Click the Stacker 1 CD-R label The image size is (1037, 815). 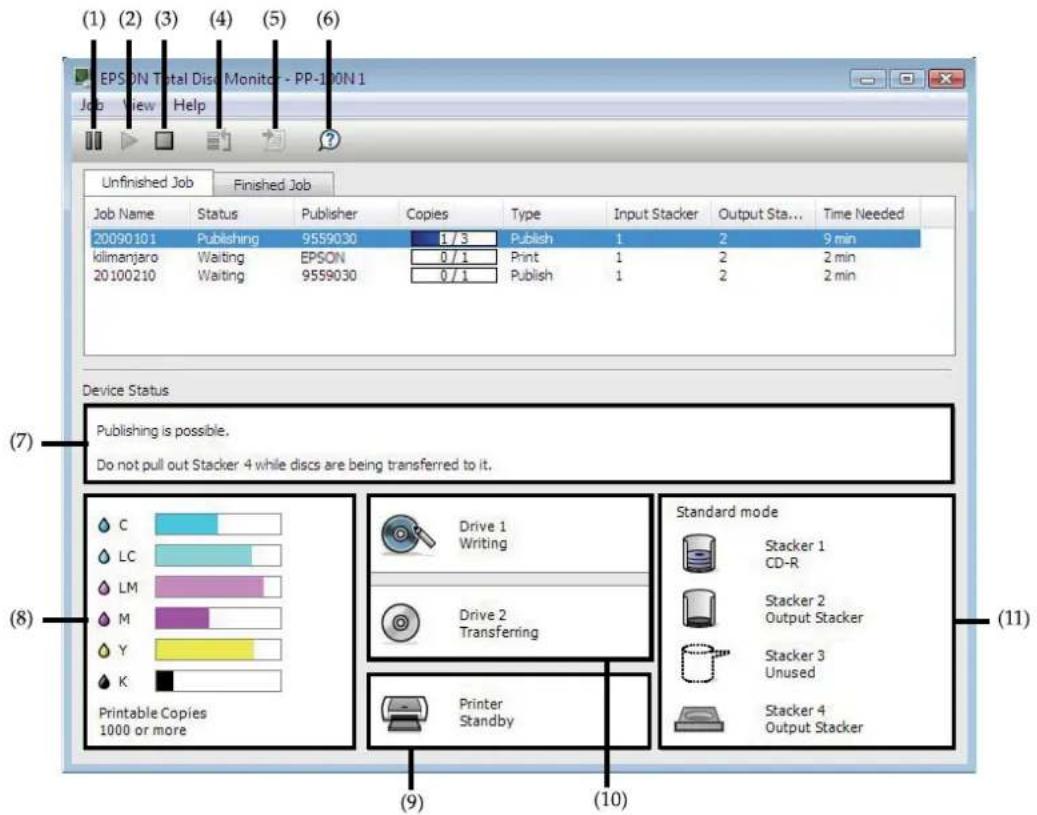pyautogui.click(x=794, y=554)
